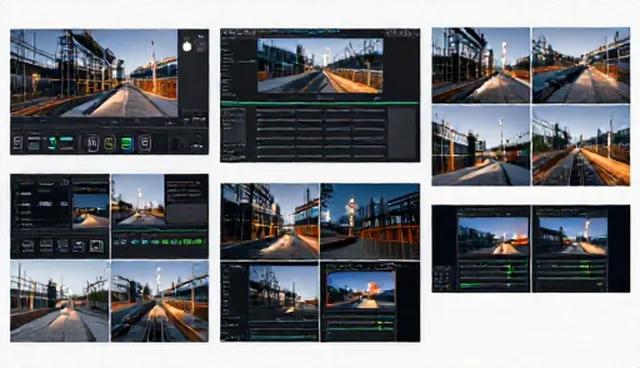Click the green marker on the bottom-right left-hand timeline

pyautogui.click(x=509, y=269)
